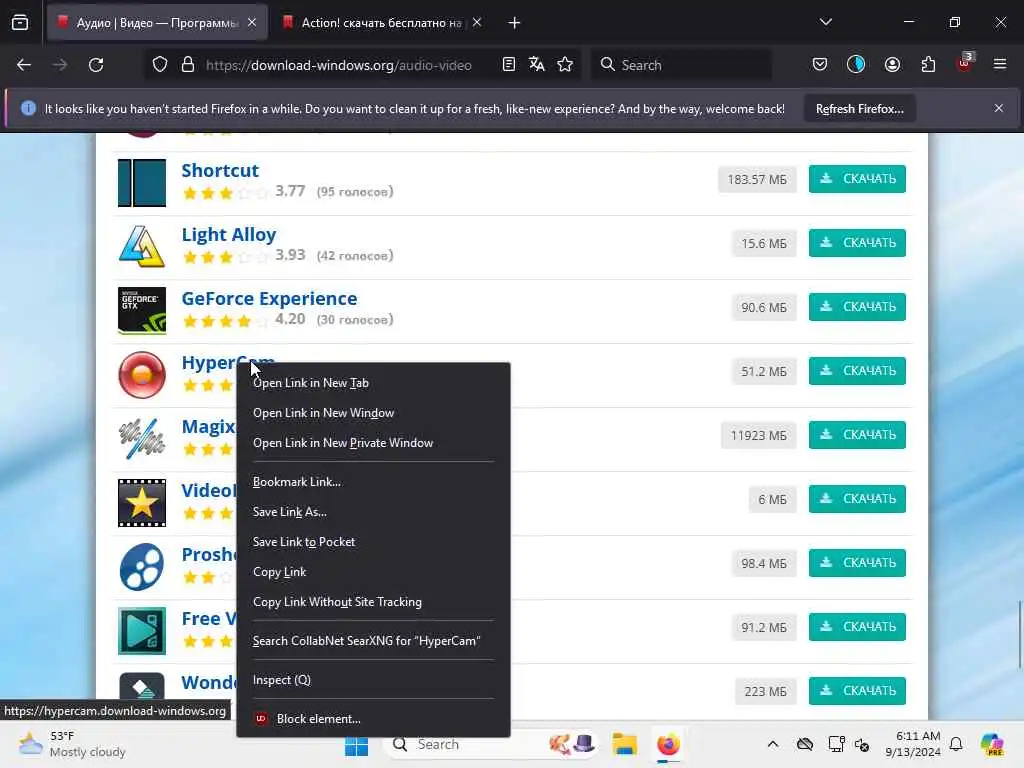
Task: Click СКАЧАТЬ next to 6 МБ
Action: tap(857, 499)
